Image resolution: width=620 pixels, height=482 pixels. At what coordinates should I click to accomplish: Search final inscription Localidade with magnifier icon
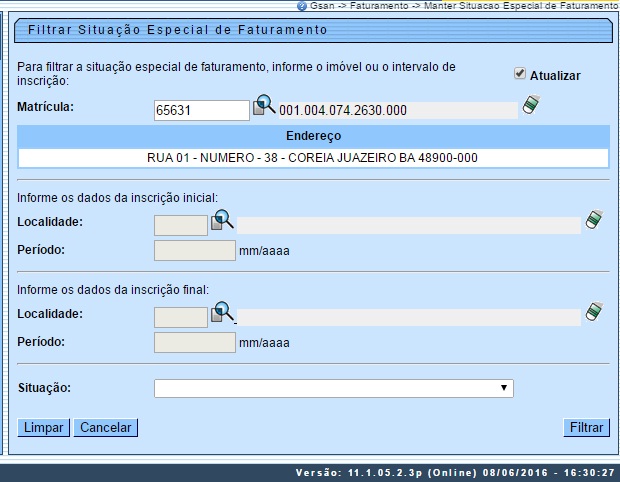coord(221,312)
